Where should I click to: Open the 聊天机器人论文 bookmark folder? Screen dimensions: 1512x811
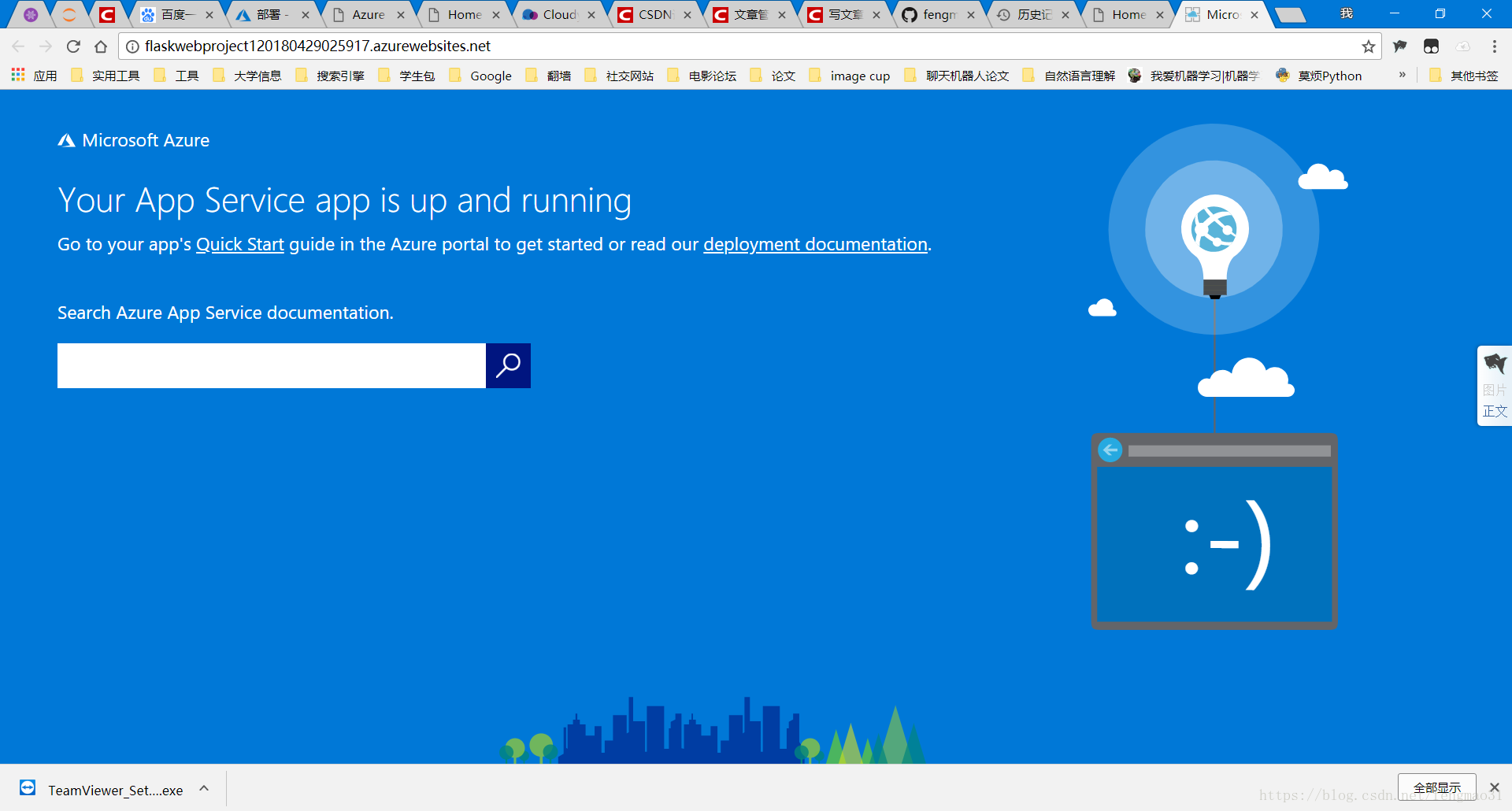click(957, 76)
